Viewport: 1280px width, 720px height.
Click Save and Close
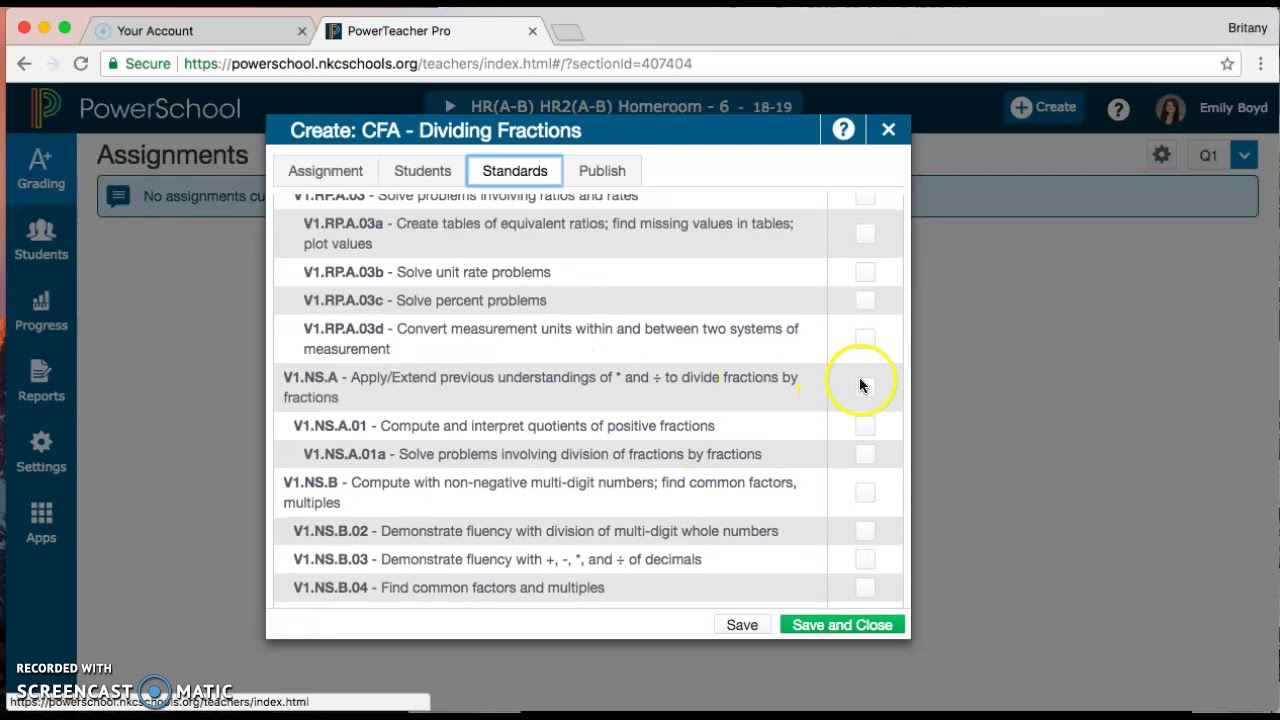click(842, 625)
